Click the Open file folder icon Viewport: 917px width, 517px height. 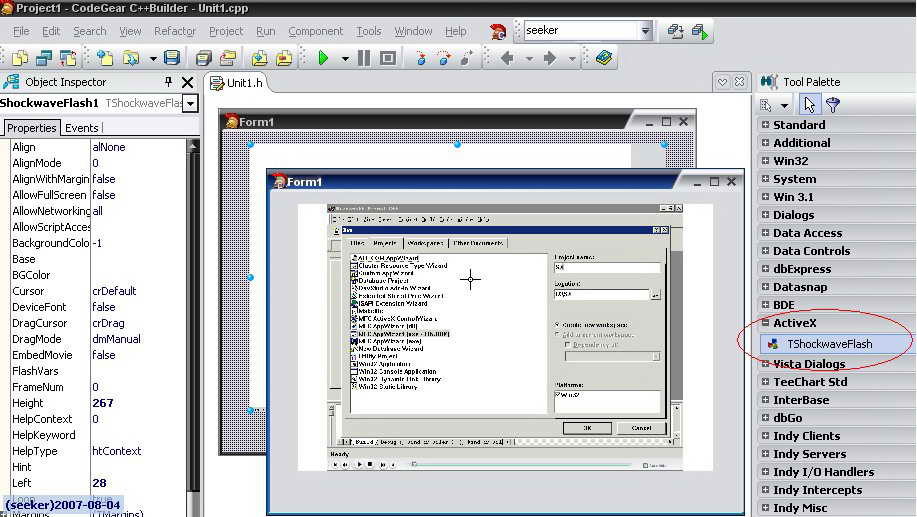[131, 58]
